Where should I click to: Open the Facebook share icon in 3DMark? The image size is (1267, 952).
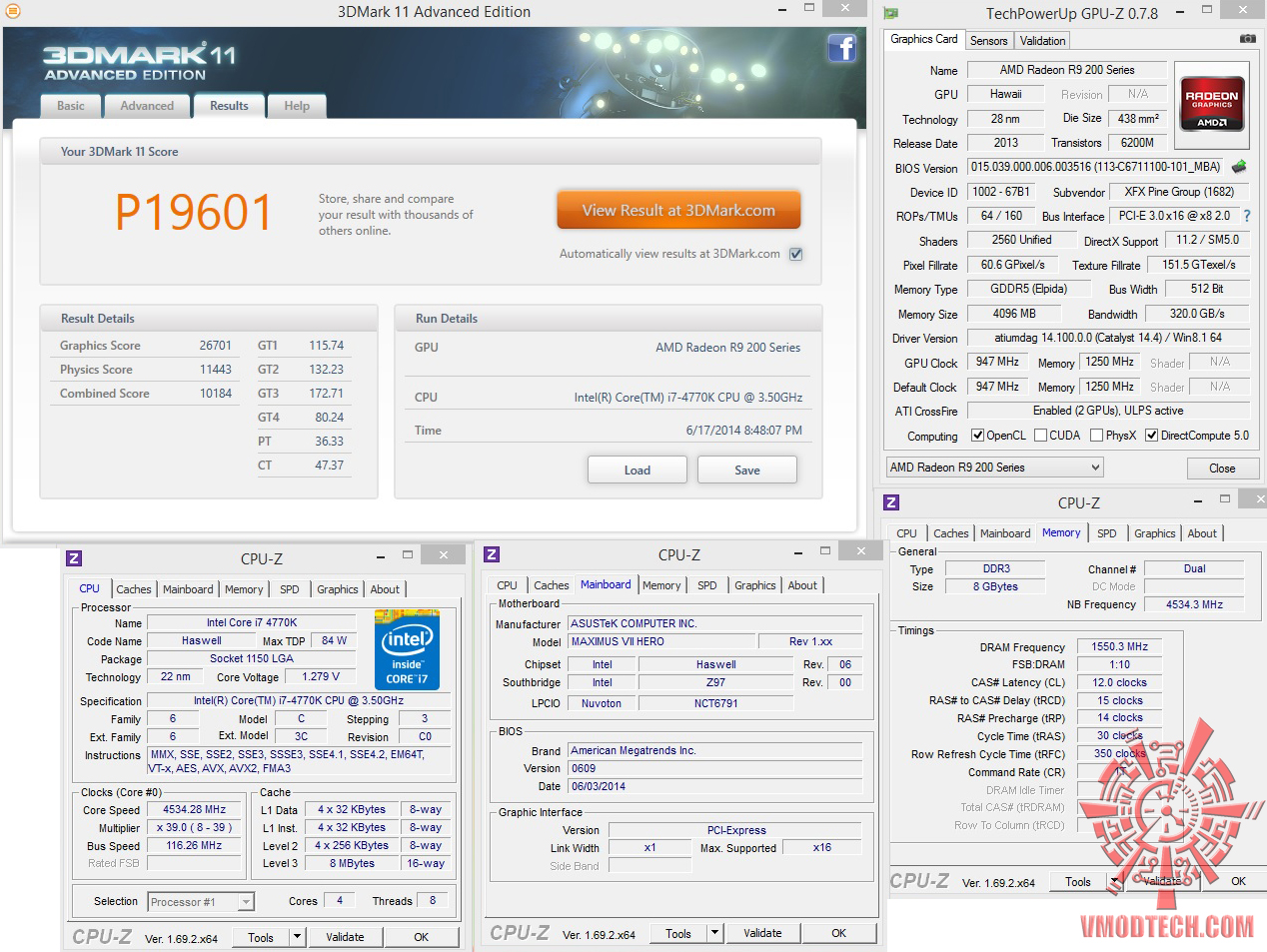pyautogui.click(x=841, y=48)
